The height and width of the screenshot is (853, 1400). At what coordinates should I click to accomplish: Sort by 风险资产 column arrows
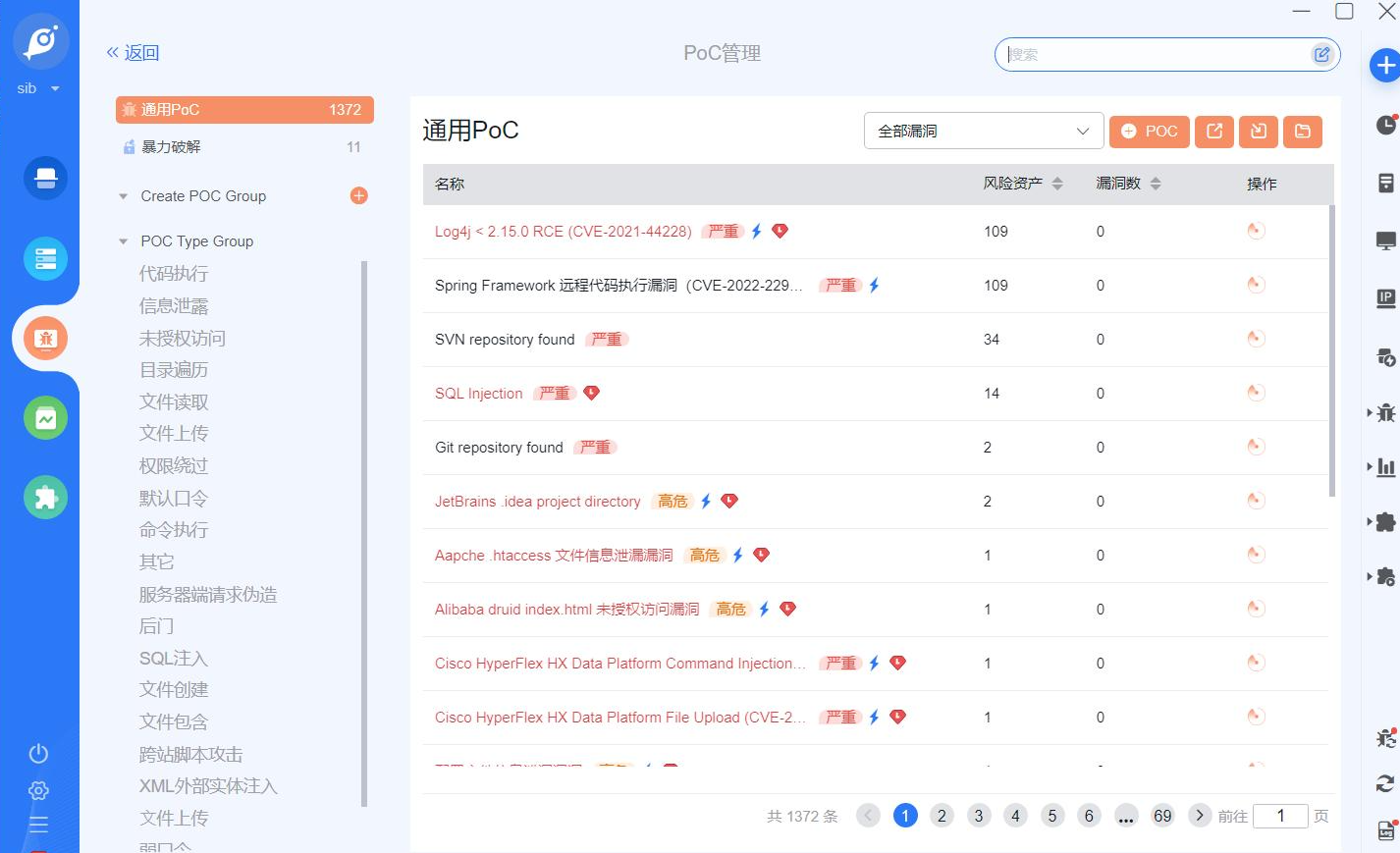click(x=1057, y=184)
